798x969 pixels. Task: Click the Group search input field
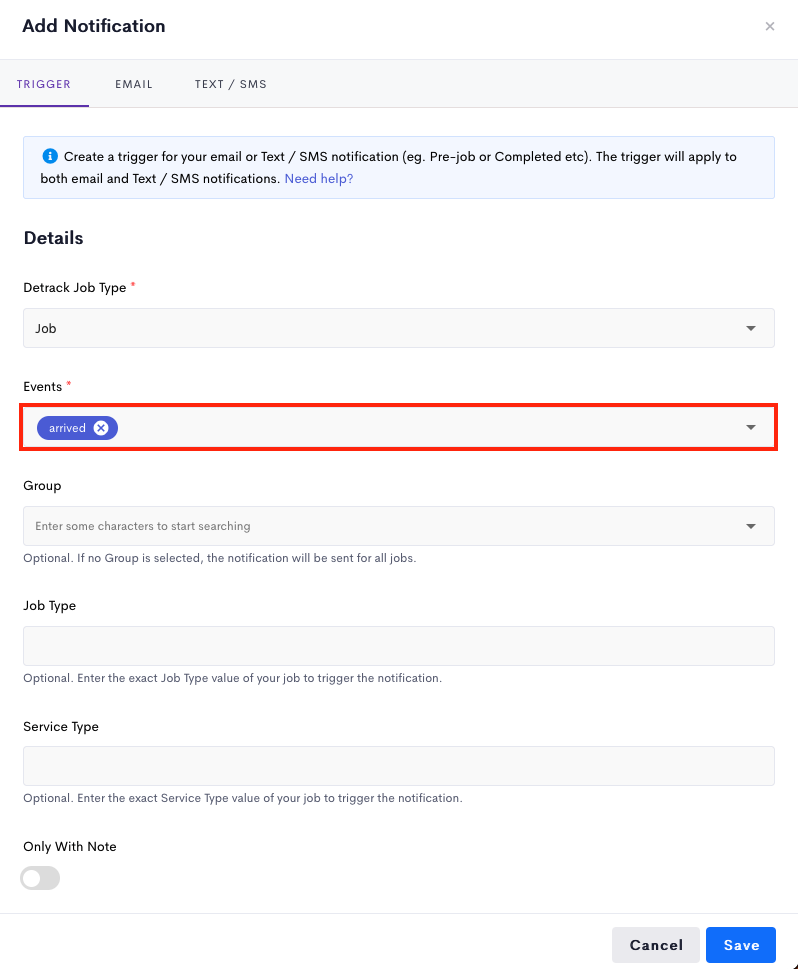pyautogui.click(x=383, y=526)
